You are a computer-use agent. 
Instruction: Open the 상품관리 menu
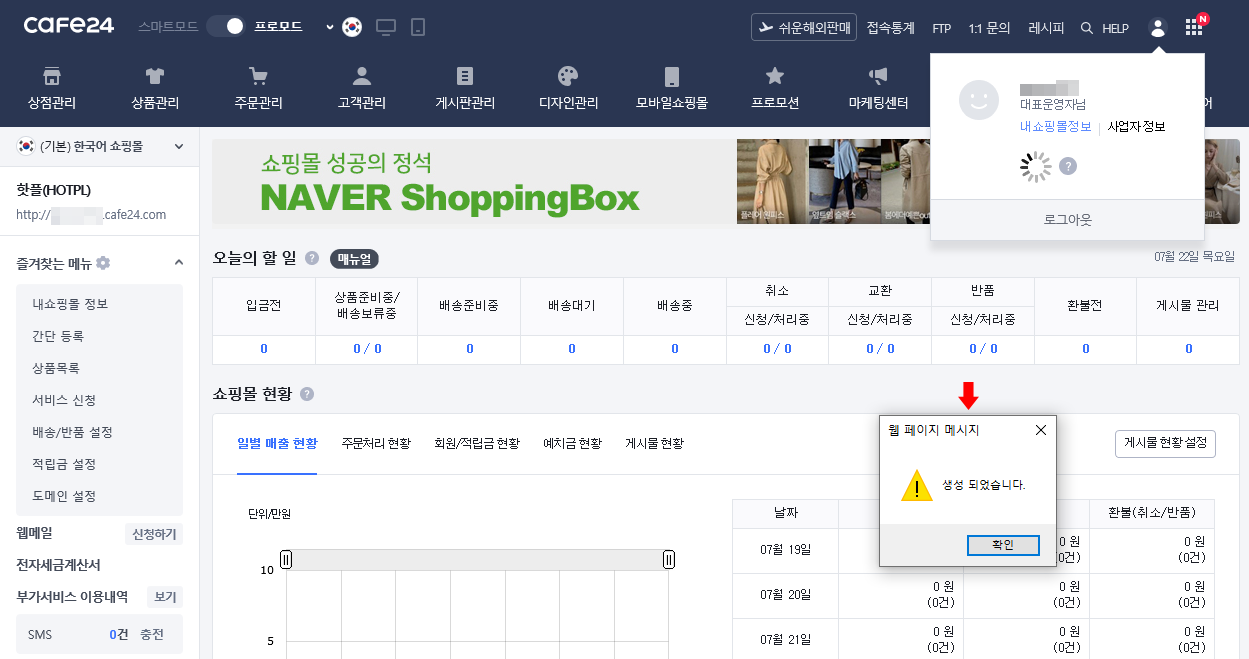point(155,88)
